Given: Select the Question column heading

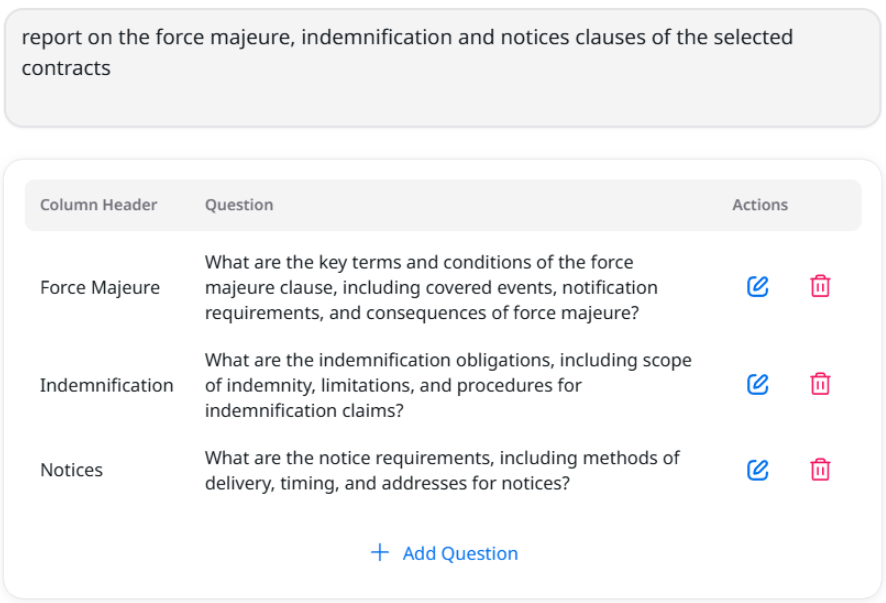Looking at the screenshot, I should point(239,205).
